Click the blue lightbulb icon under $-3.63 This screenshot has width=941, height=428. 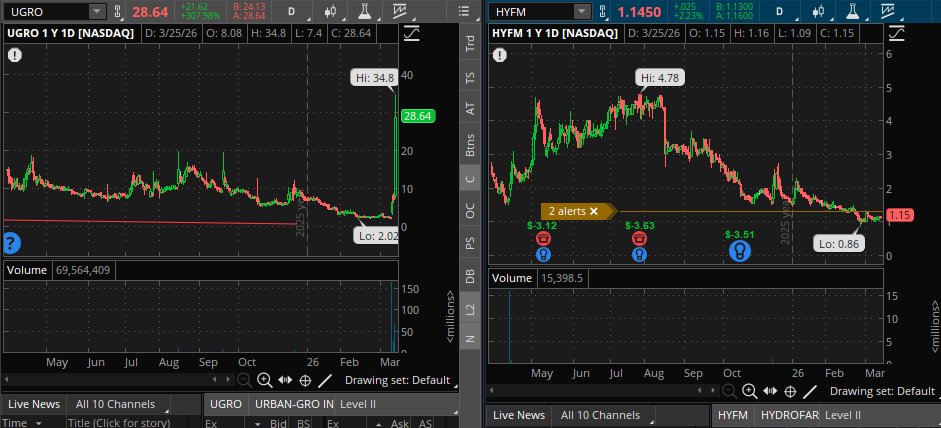639,255
